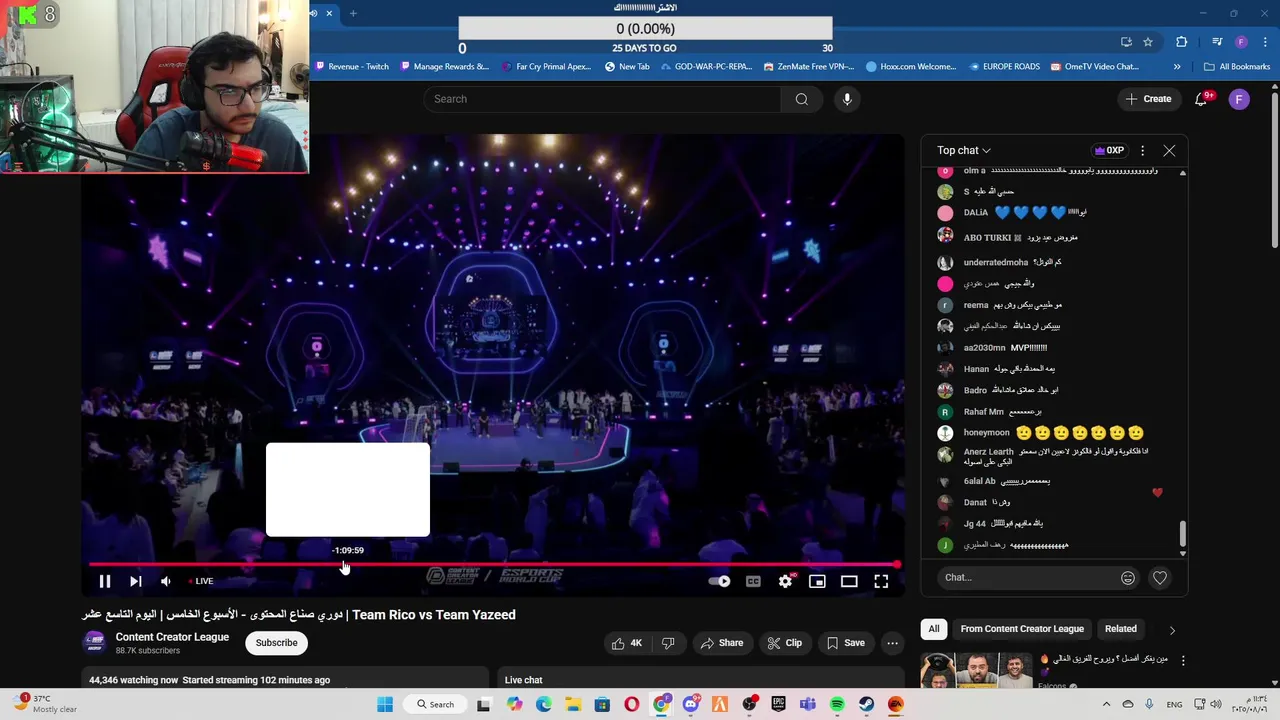Screen dimensions: 1280x720
Task: Mute the video player volume
Action: 166,581
